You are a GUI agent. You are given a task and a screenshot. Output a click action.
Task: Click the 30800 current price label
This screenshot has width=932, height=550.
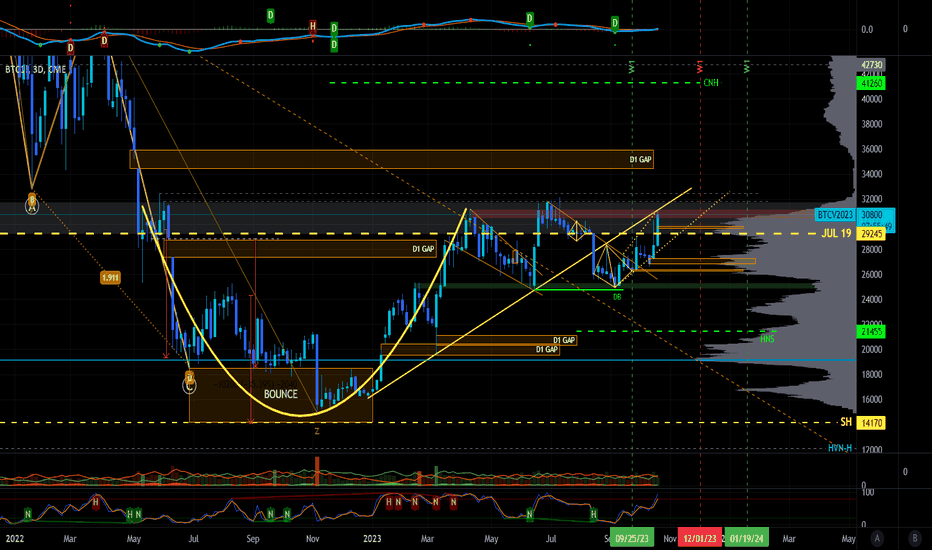click(x=873, y=215)
